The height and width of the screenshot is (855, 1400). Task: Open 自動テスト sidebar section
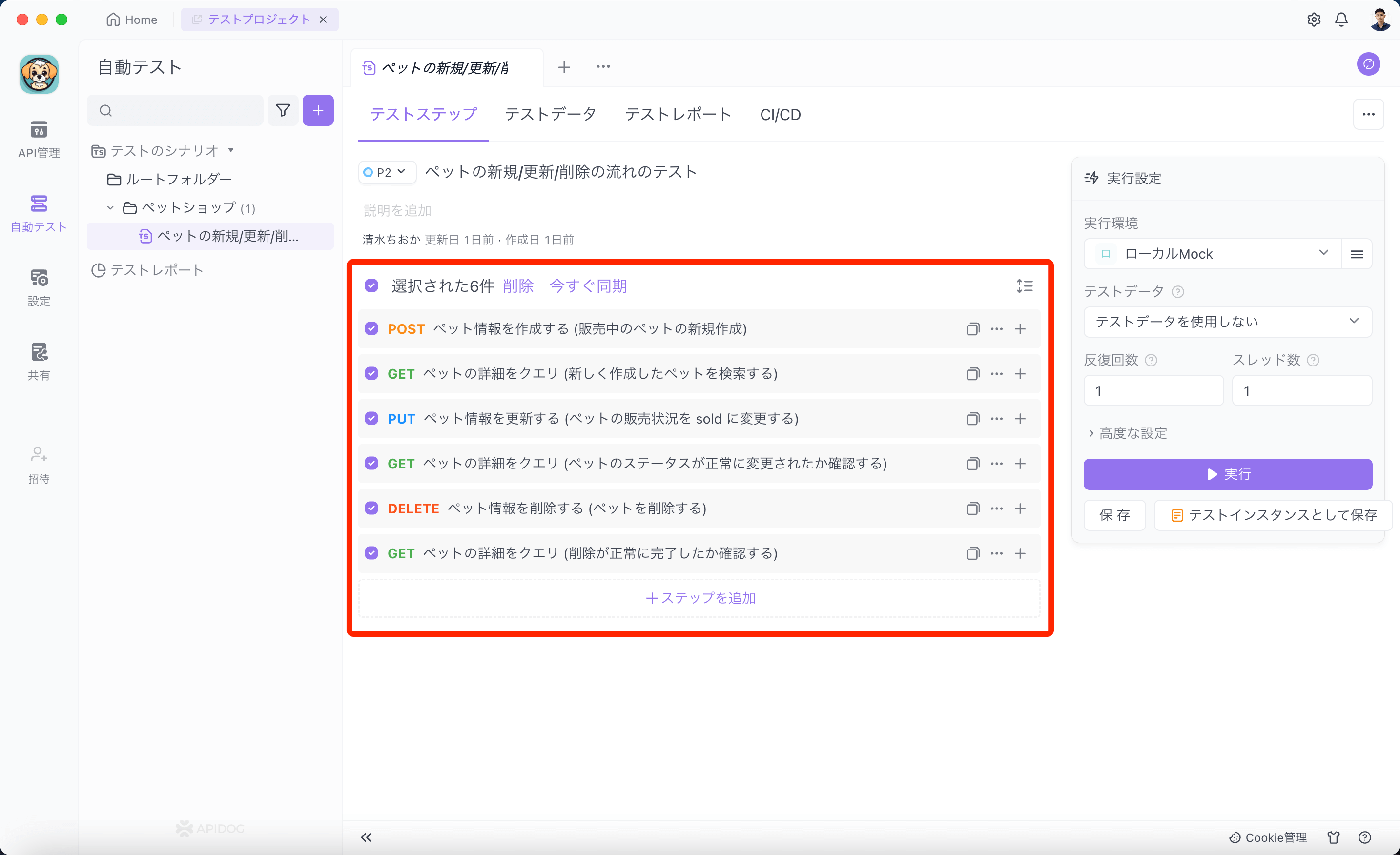[39, 214]
